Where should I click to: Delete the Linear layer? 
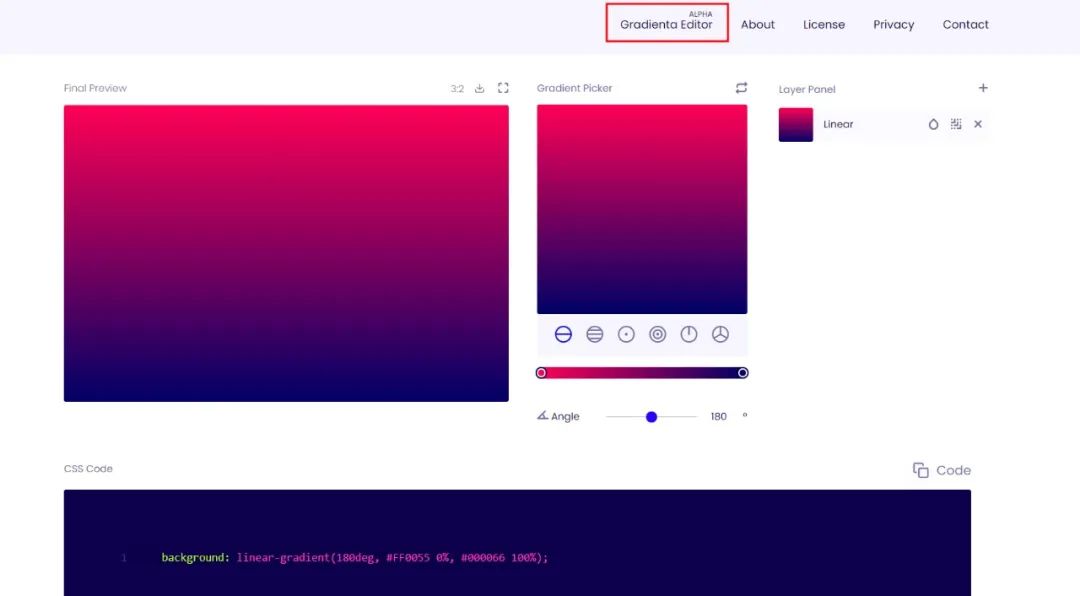coord(978,124)
